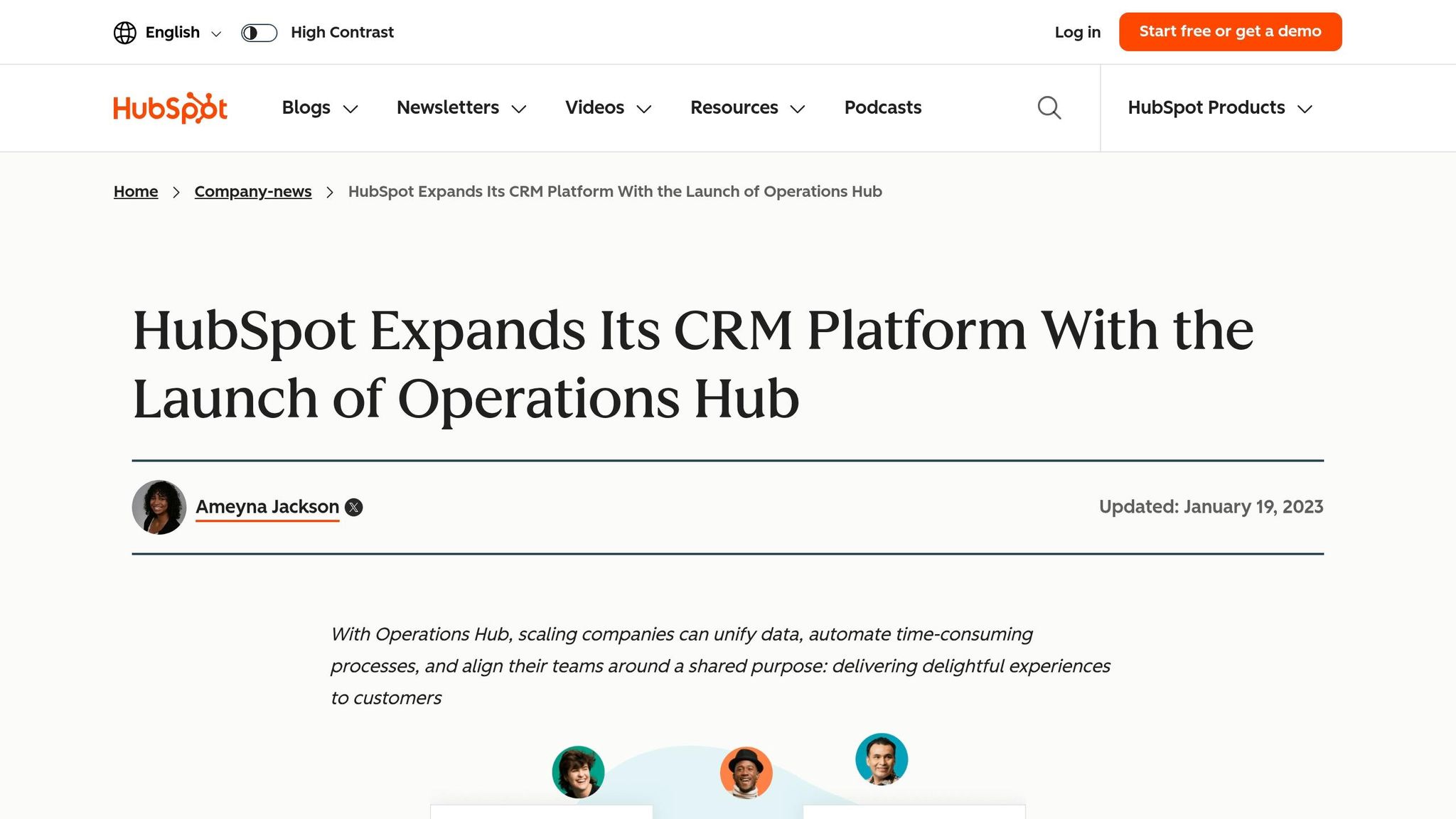Click the Log in link
The width and height of the screenshot is (1456, 819).
tap(1077, 32)
